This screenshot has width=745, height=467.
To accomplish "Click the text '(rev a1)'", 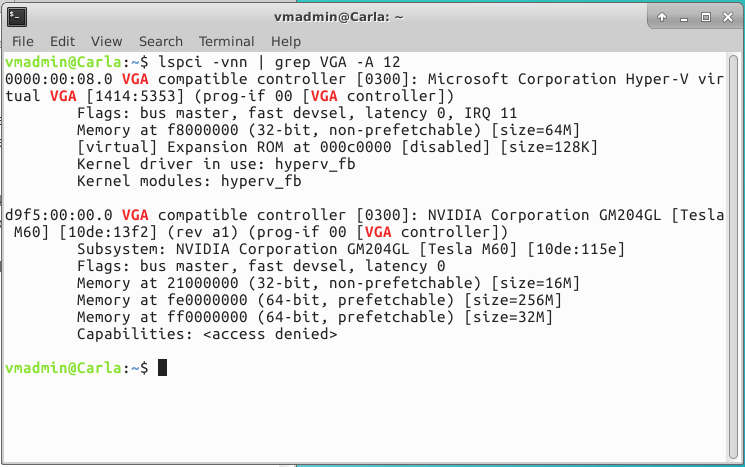I will 203,232.
